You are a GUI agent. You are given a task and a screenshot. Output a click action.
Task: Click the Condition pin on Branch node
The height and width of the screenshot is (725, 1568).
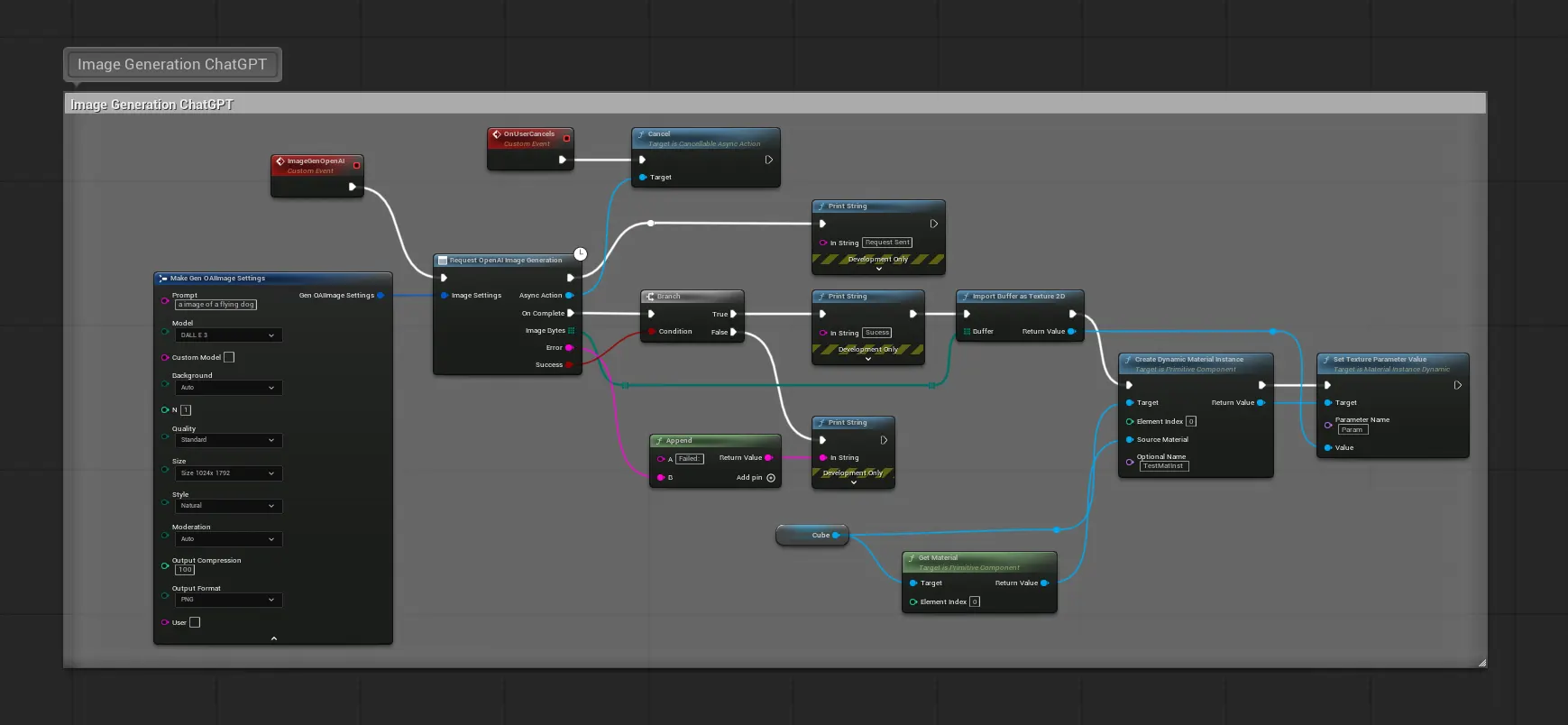pyautogui.click(x=651, y=331)
